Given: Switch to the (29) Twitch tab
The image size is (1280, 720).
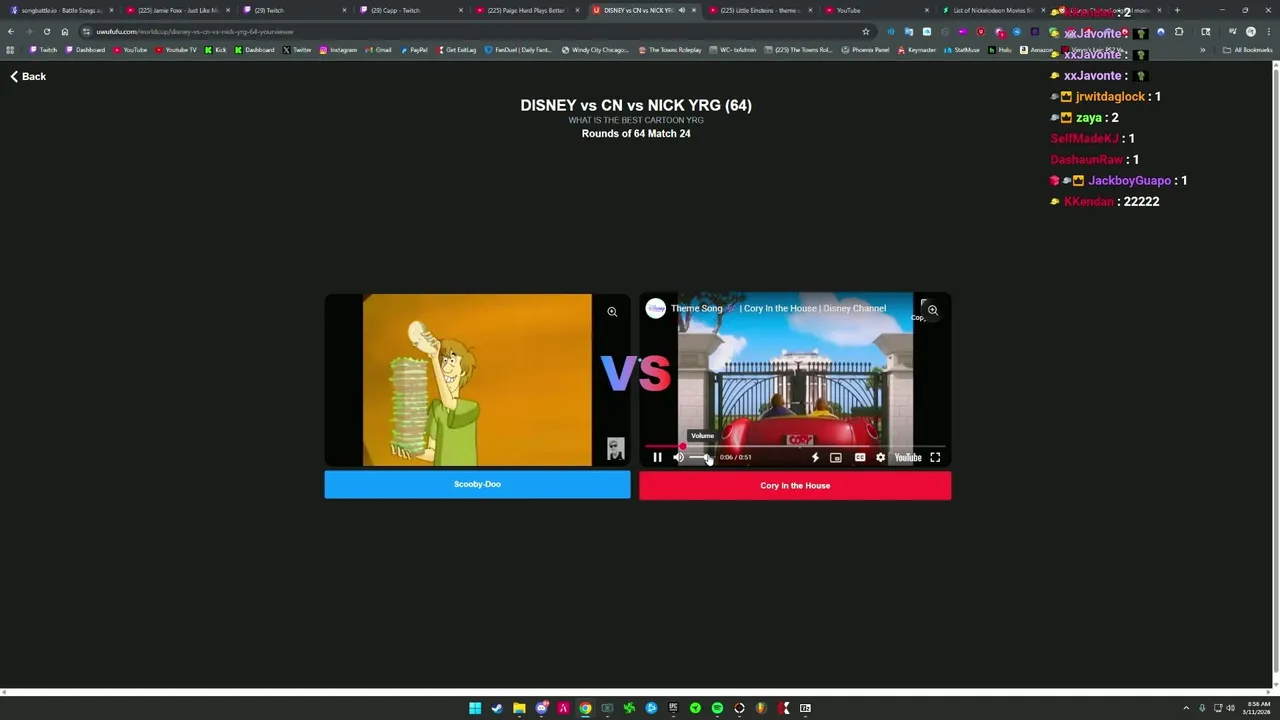Looking at the screenshot, I should point(294,10).
